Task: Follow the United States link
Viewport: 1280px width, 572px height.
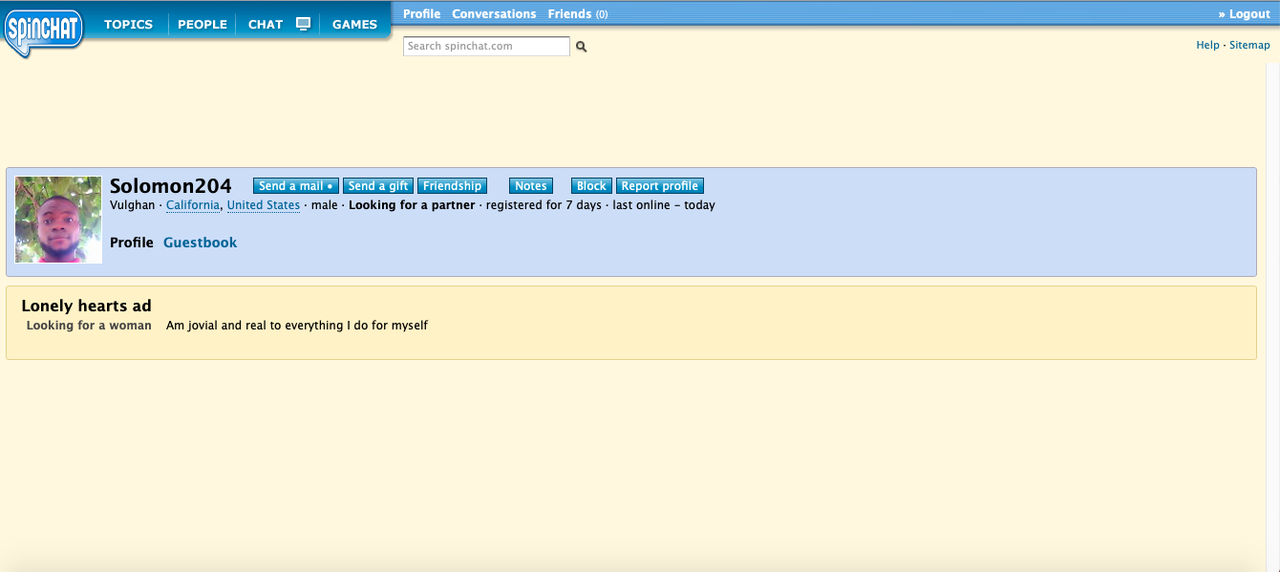Action: (x=263, y=205)
